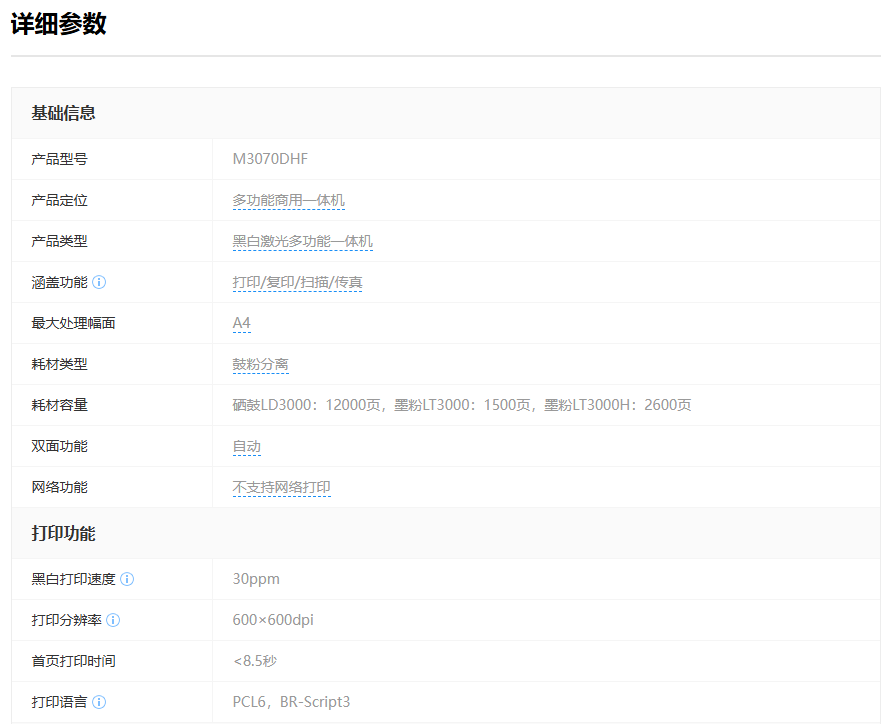Click the info icon next to 黑白打印速度

click(x=127, y=579)
